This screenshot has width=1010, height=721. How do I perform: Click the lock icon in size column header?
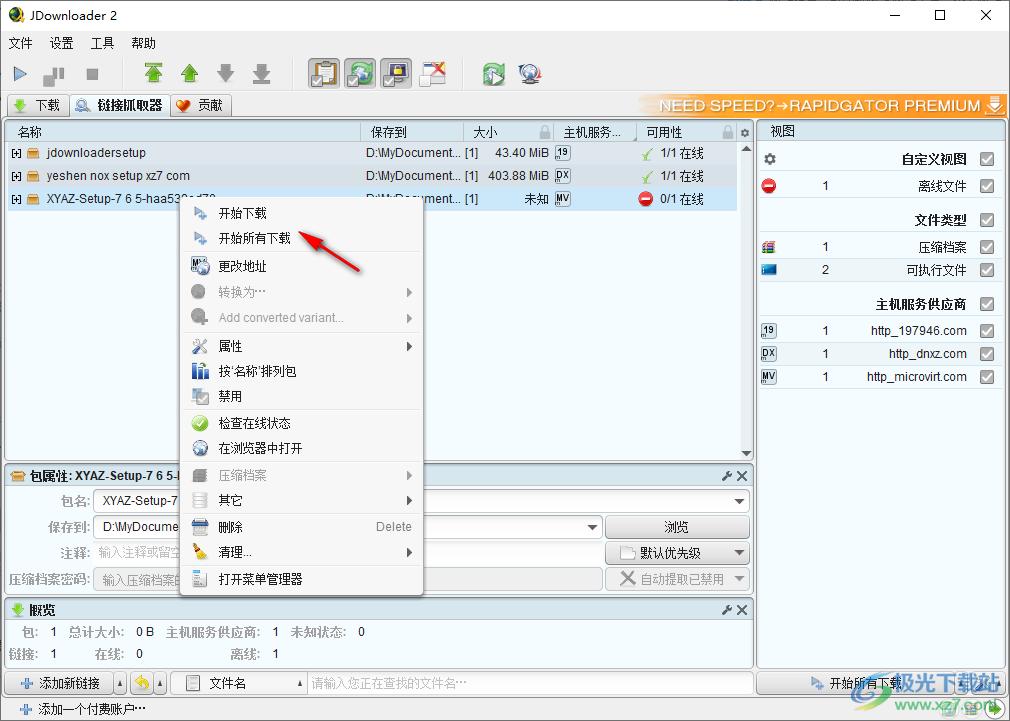pos(545,132)
